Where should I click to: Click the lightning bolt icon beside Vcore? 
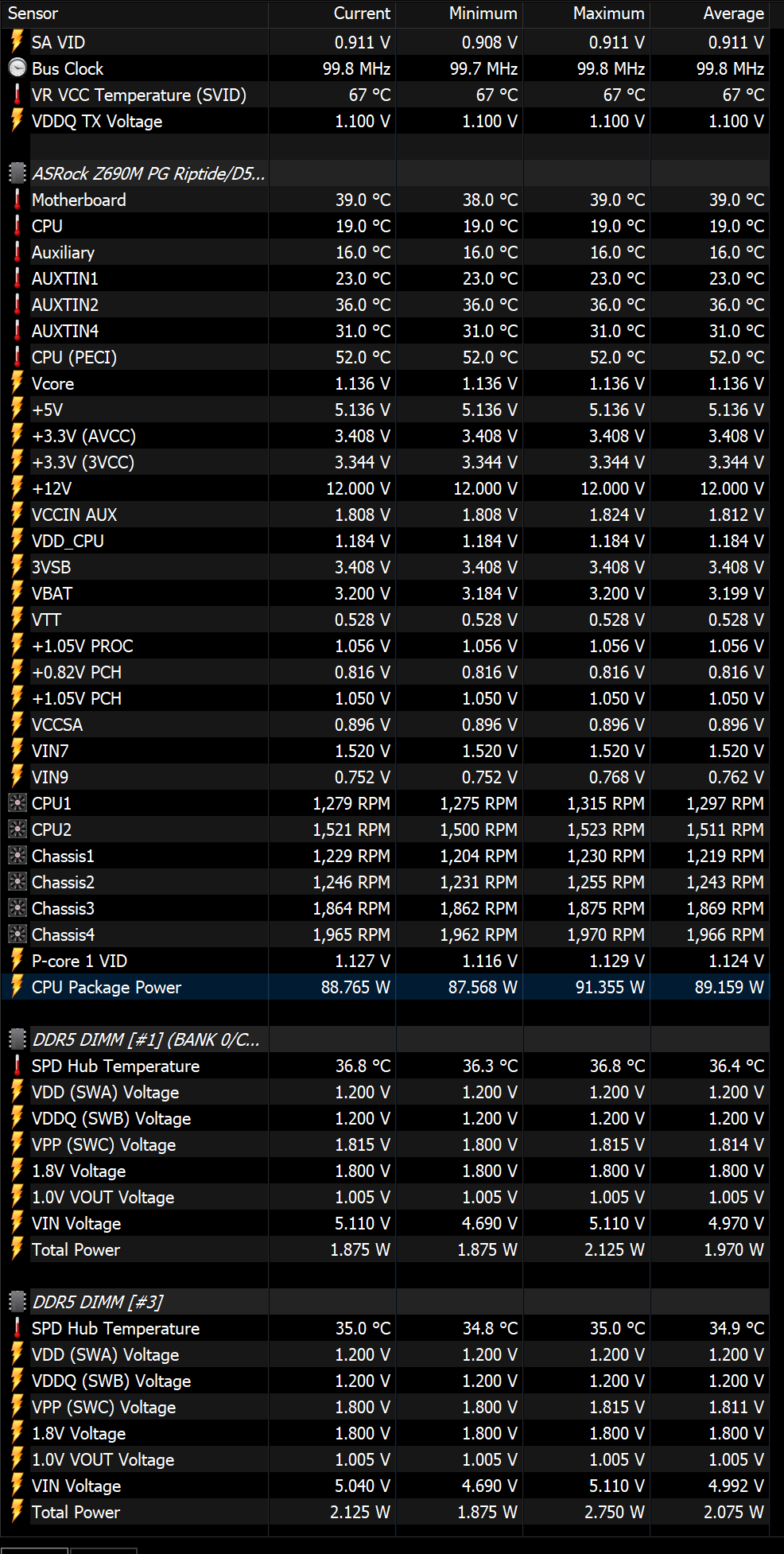point(17,383)
